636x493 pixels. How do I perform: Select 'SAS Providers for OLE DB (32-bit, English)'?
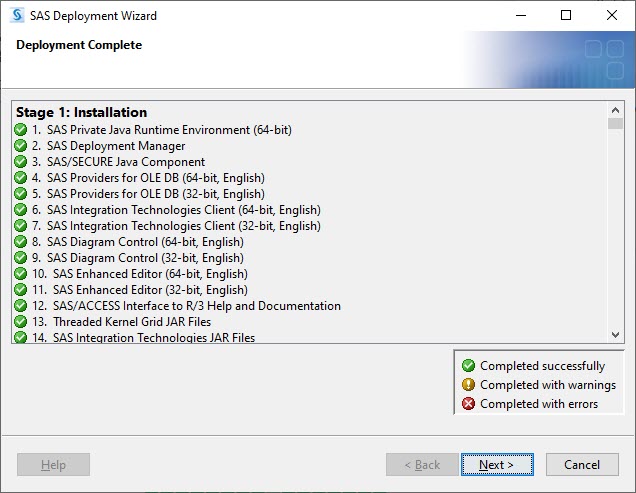tap(156, 194)
